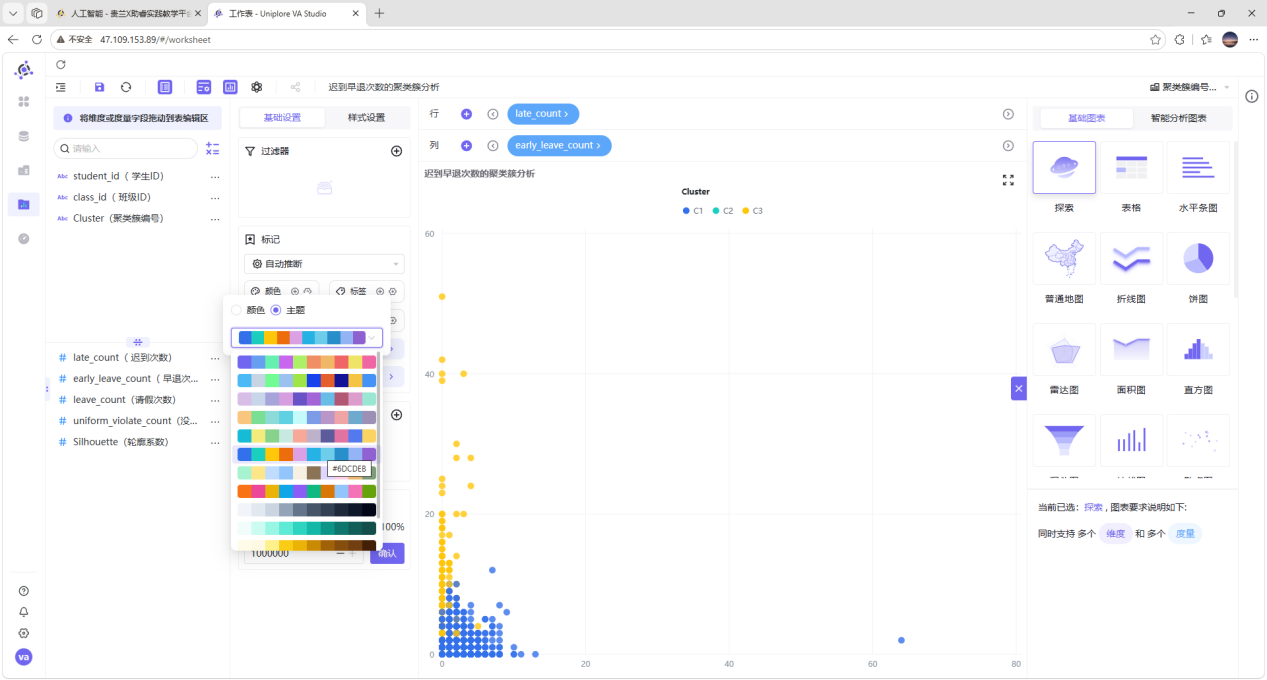Open a new browser tab
The height and width of the screenshot is (680, 1267).
[x=379, y=13]
